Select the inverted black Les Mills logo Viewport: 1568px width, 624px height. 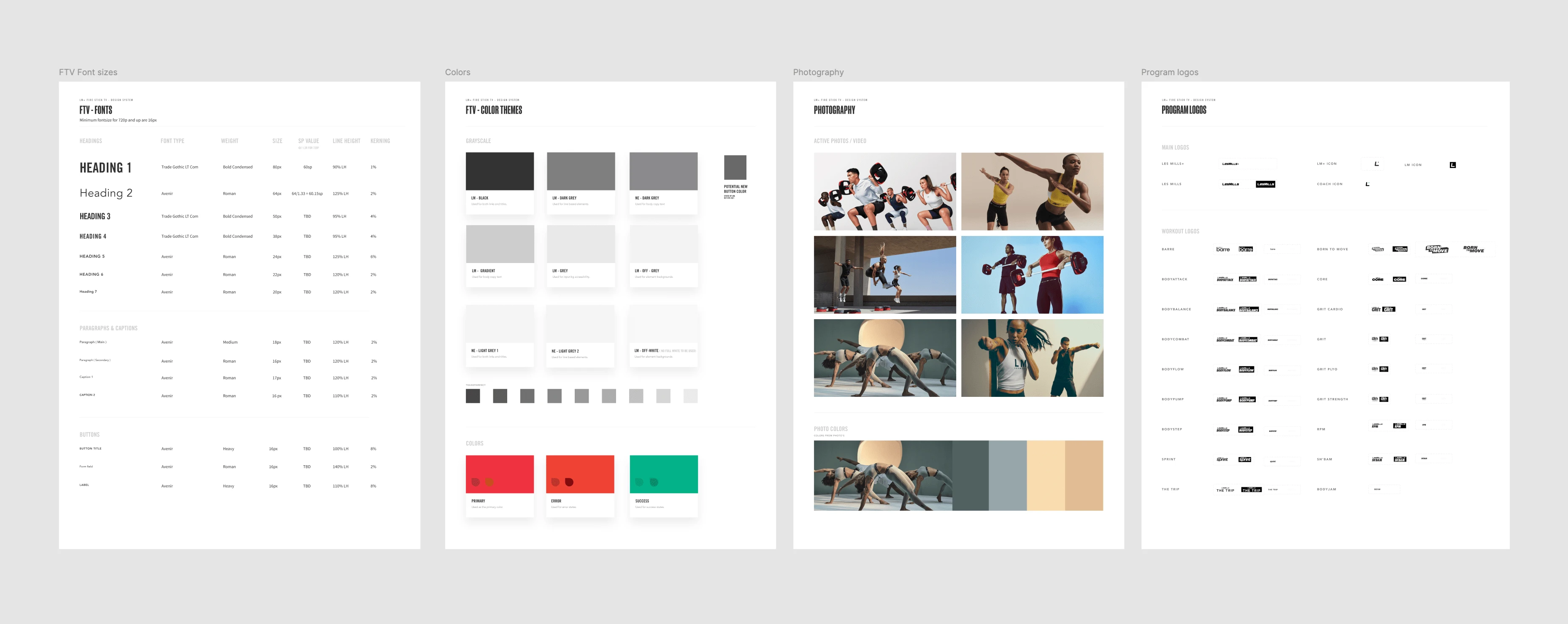point(1265,184)
